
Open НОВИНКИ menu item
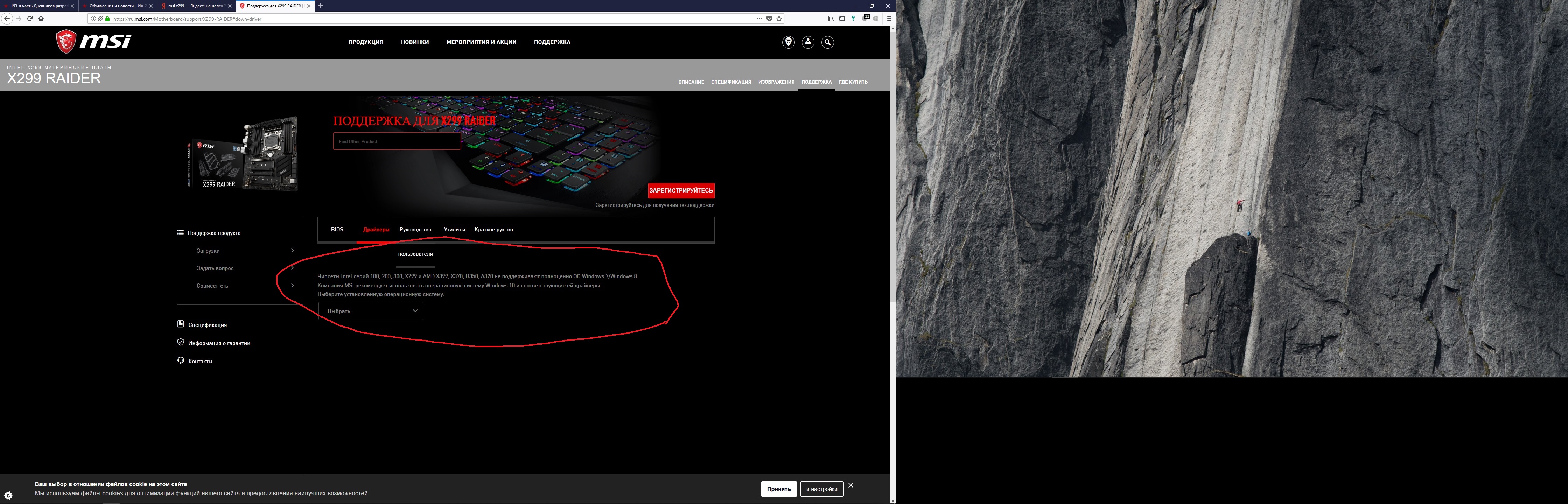pyautogui.click(x=414, y=42)
